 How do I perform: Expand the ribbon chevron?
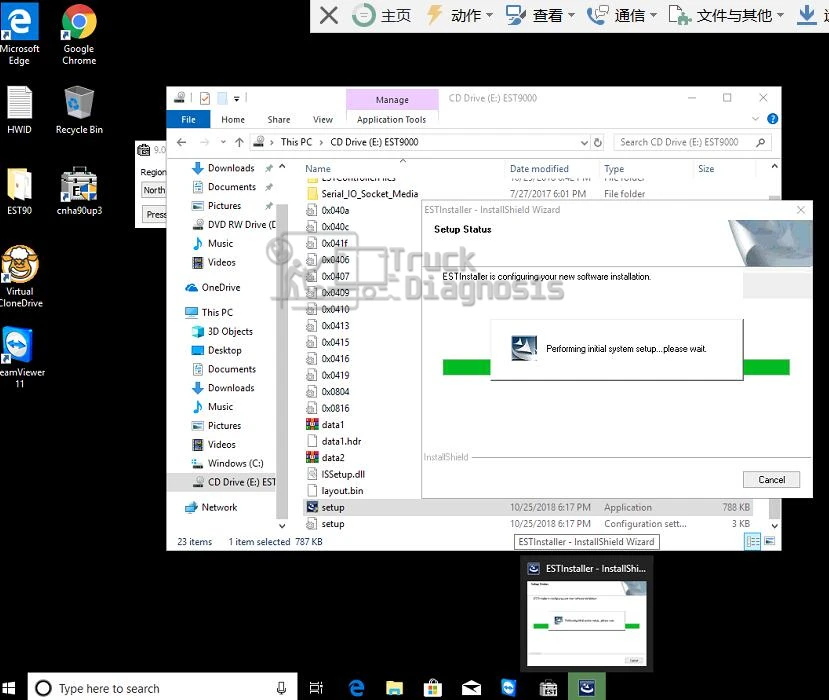pyautogui.click(x=755, y=119)
